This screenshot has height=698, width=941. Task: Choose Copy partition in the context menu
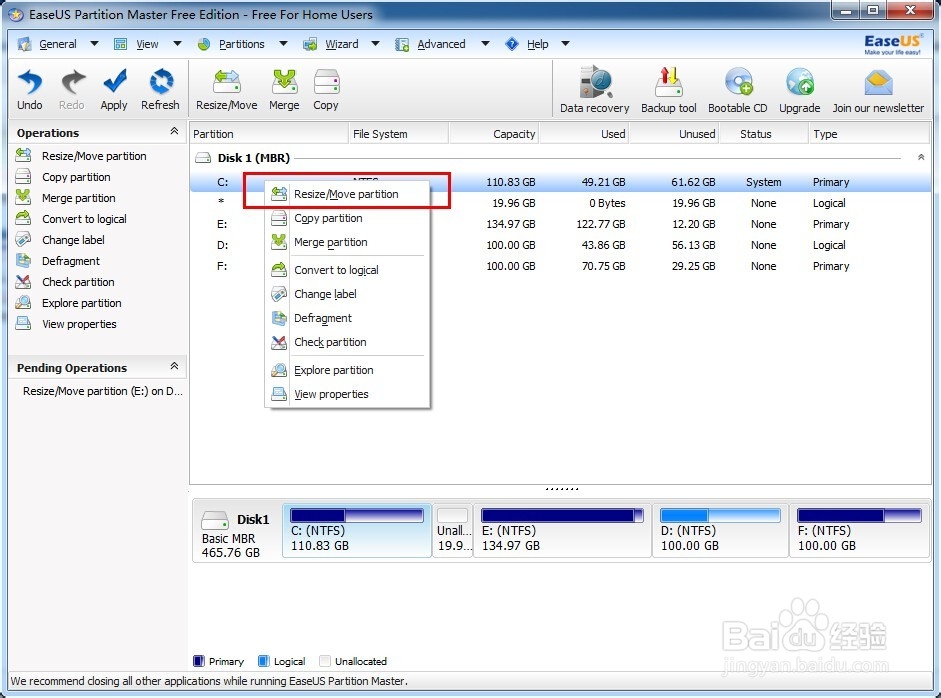pyautogui.click(x=347, y=218)
